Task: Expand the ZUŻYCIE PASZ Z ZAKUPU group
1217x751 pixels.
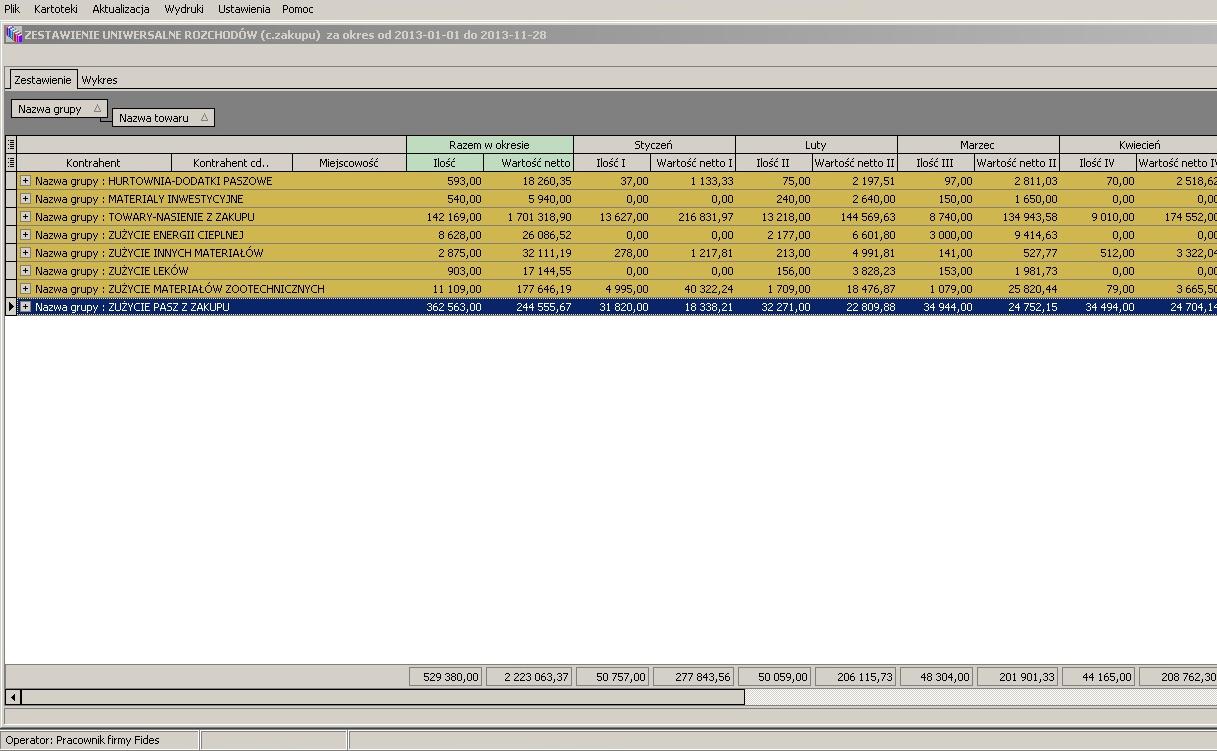Action: coord(26,307)
